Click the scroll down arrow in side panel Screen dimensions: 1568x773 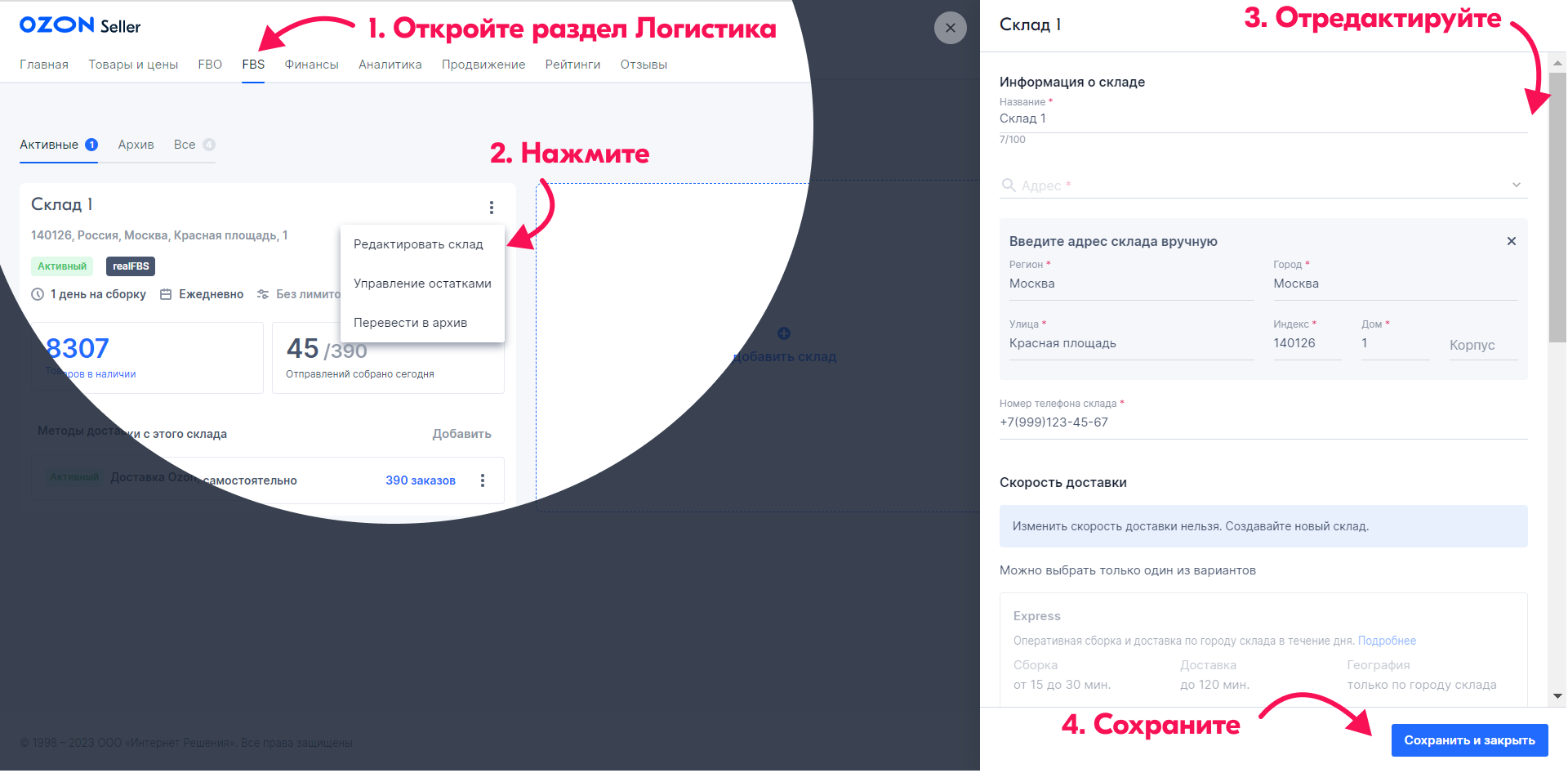(1557, 696)
